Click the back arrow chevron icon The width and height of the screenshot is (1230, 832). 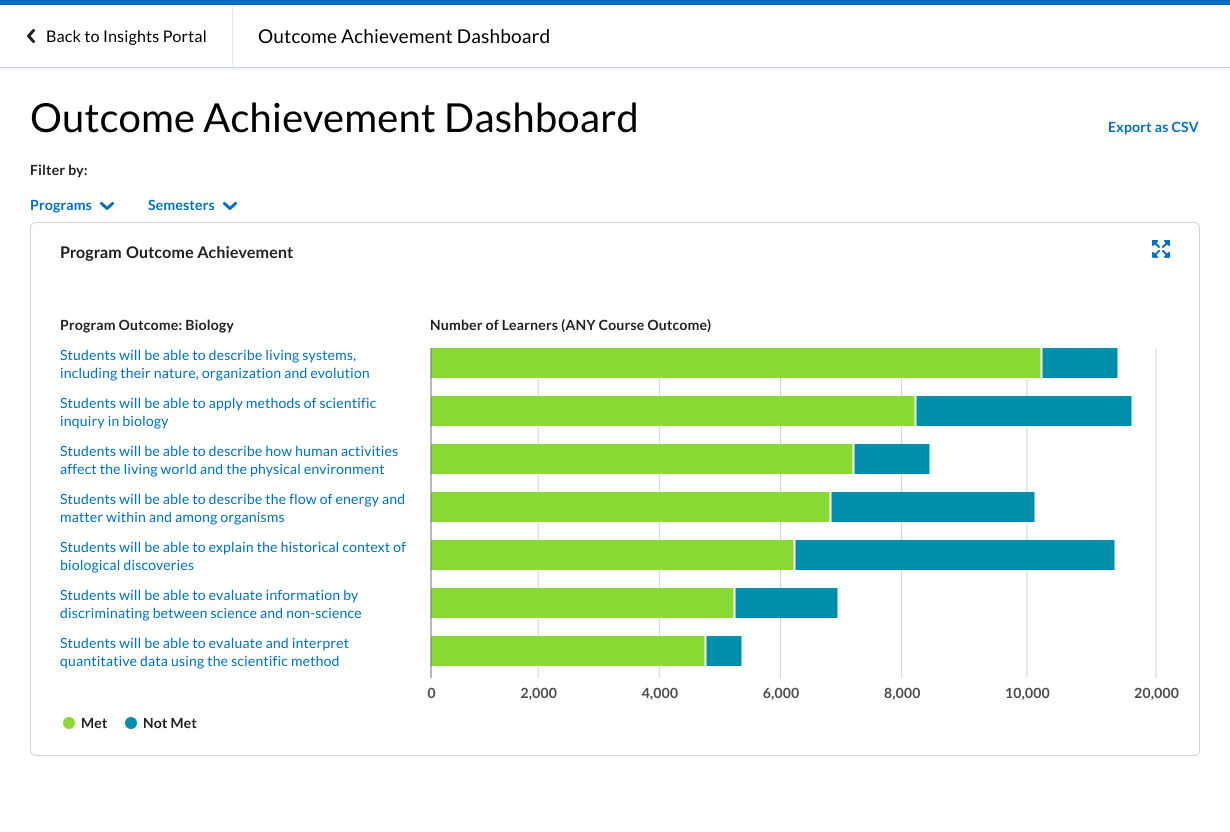tap(31, 36)
